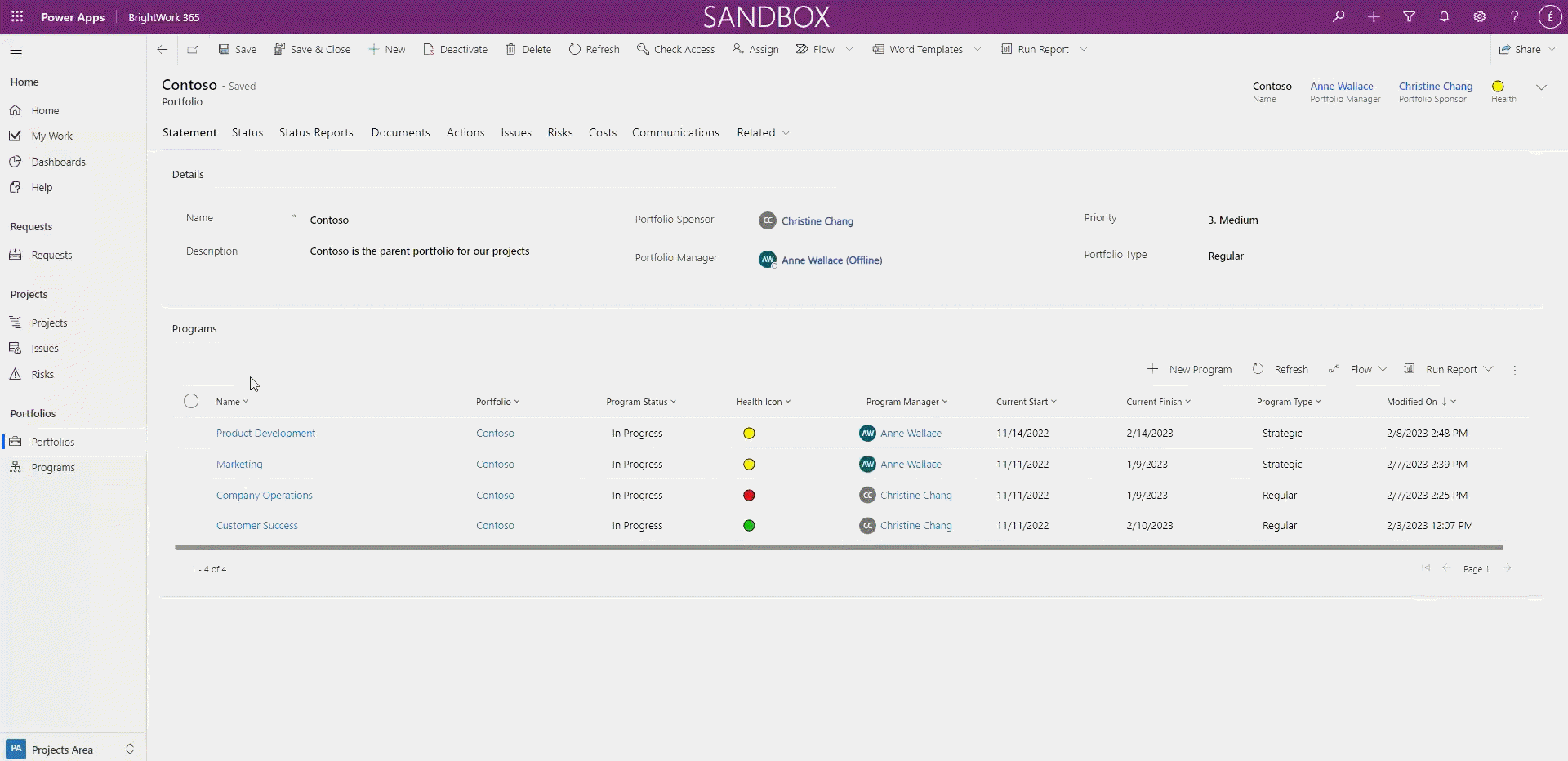Click the Save toolbar button
The width and height of the screenshot is (1568, 761).
237,50
